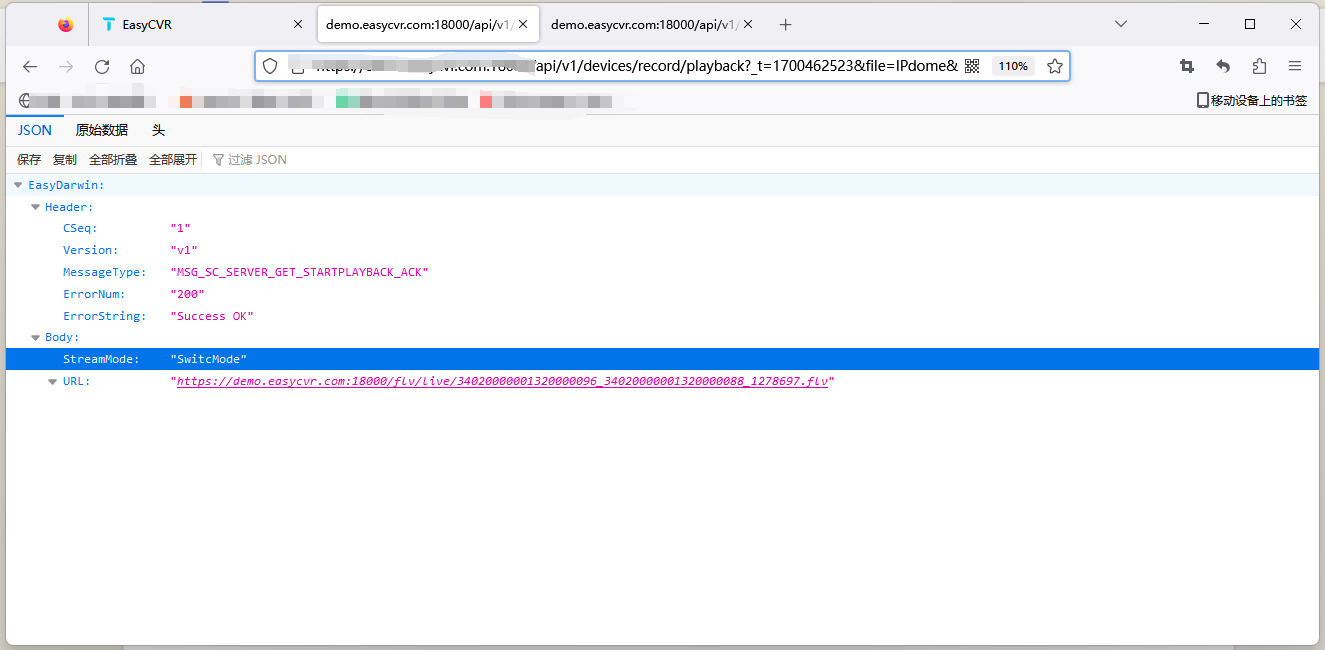Collapse the Header node
This screenshot has height=650, width=1325.
click(36, 207)
